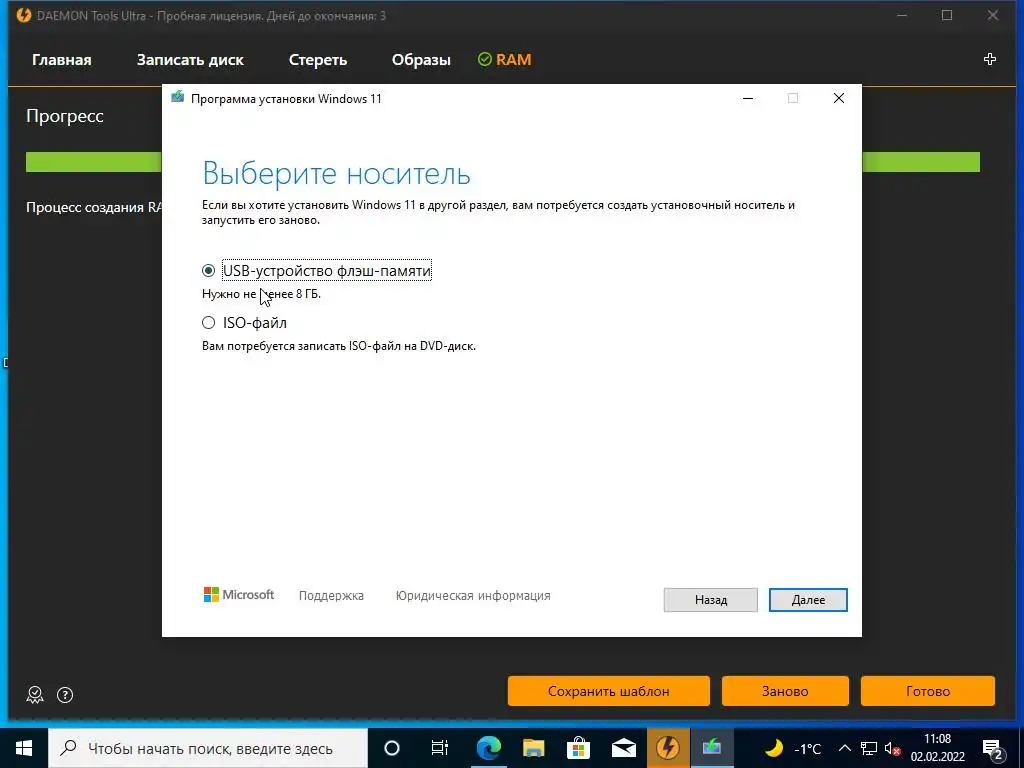Image resolution: width=1024 pixels, height=768 pixels.
Task: Click the Далее button in the installer
Action: 808,600
